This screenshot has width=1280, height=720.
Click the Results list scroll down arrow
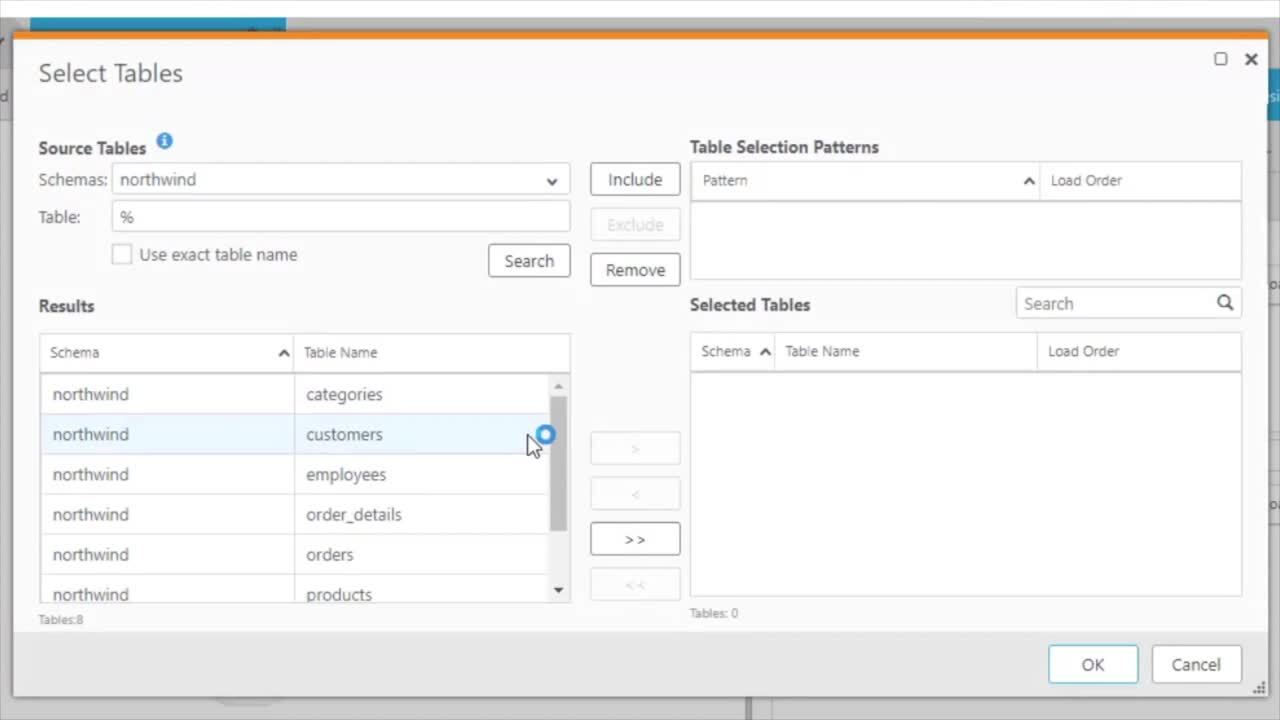[558, 590]
